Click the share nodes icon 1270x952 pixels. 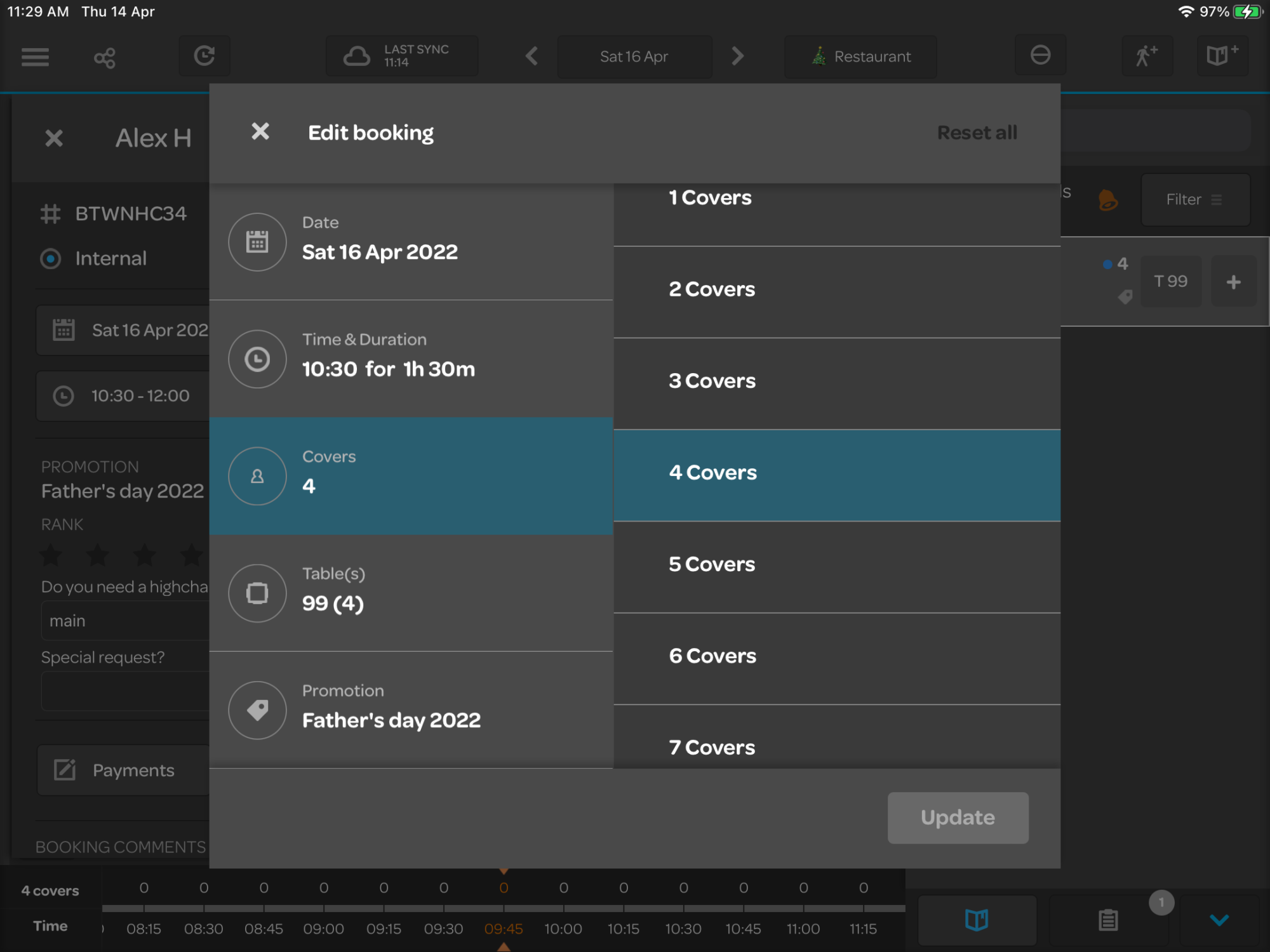point(105,58)
